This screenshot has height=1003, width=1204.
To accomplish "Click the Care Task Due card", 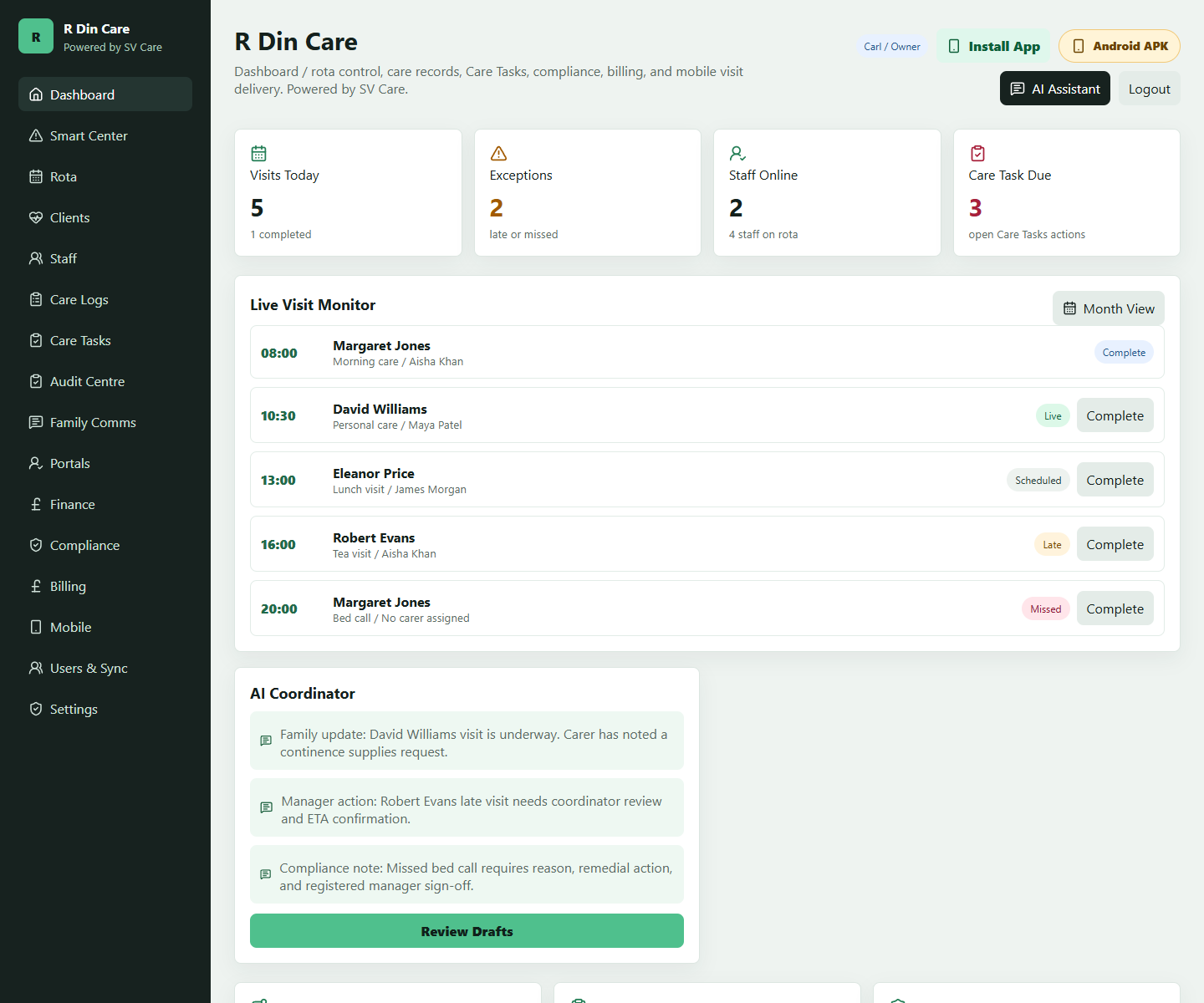I will 1067,192.
